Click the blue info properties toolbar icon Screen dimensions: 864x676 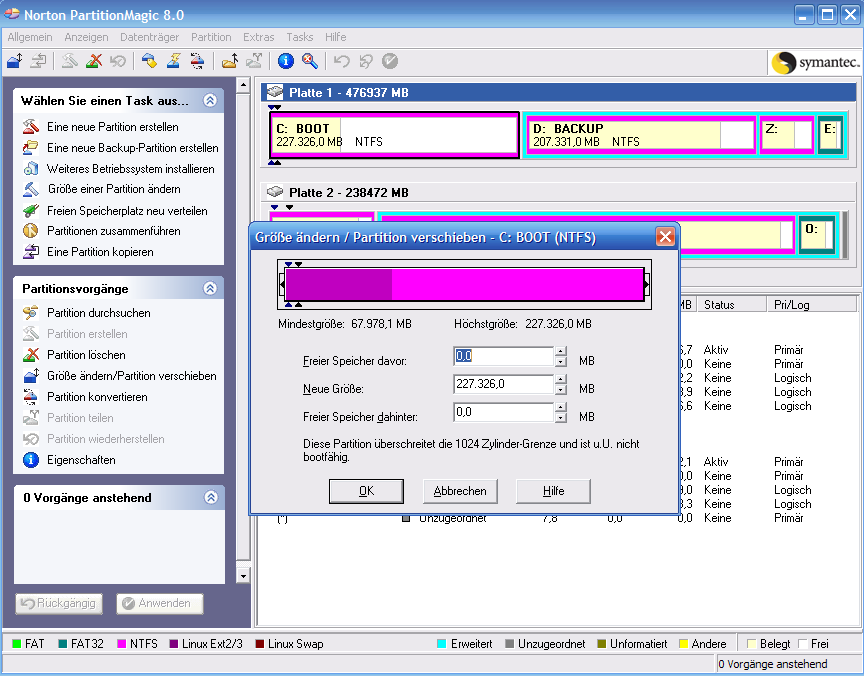(x=285, y=61)
